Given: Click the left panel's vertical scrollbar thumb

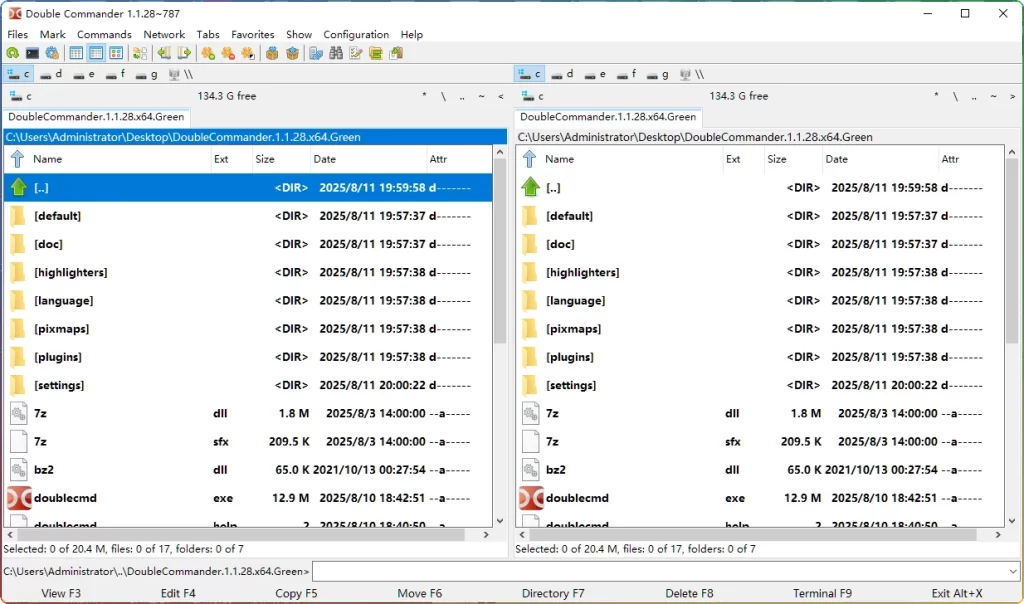Looking at the screenshot, I should click(500, 251).
